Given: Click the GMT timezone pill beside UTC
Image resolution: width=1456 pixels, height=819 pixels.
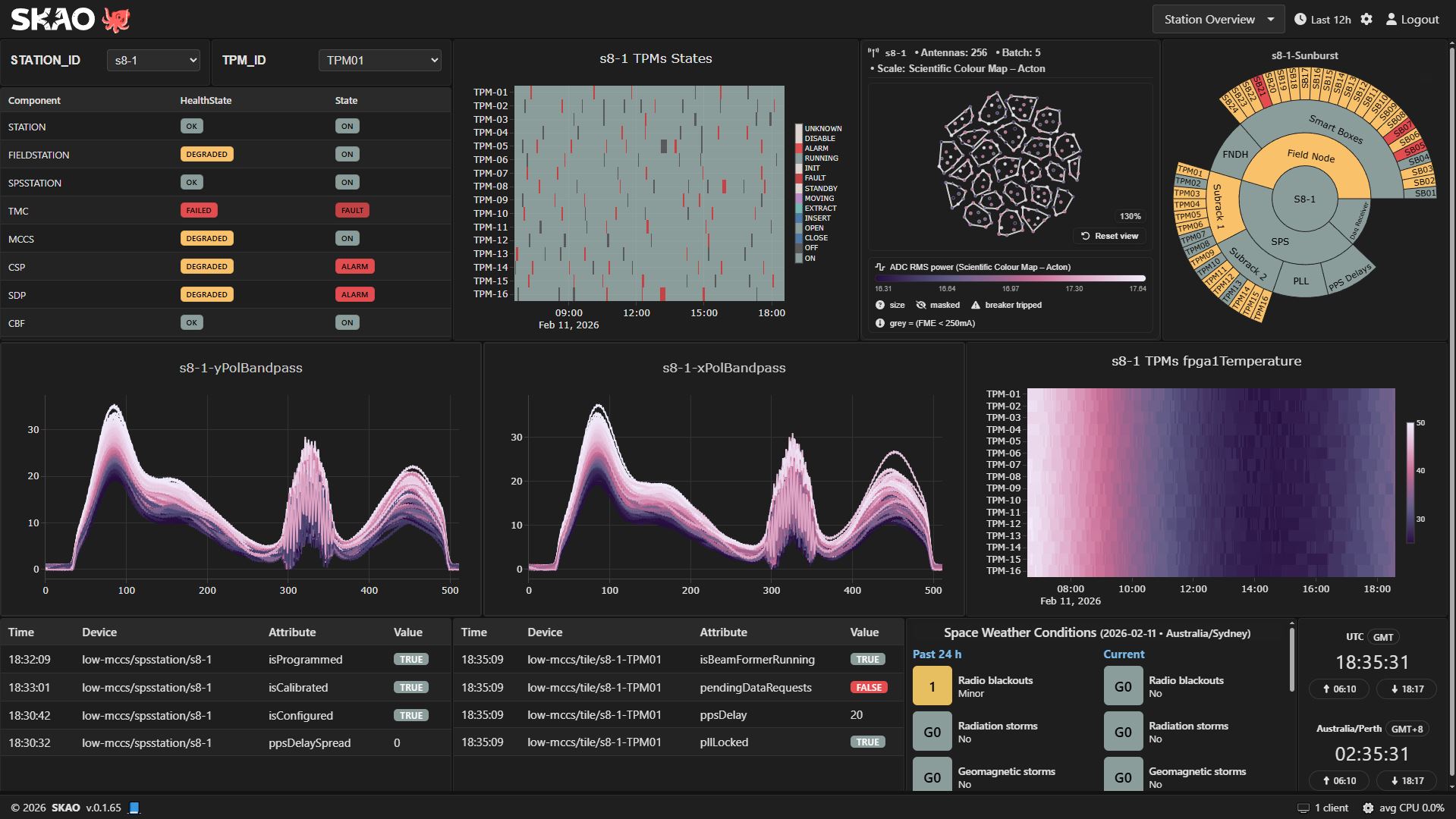Looking at the screenshot, I should (x=1383, y=637).
